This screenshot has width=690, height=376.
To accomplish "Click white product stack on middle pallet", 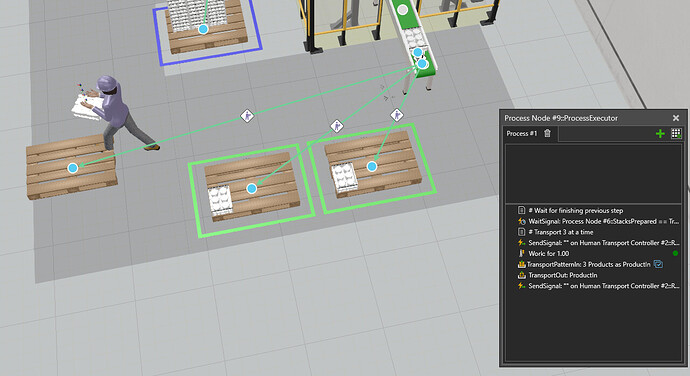I will [x=220, y=200].
